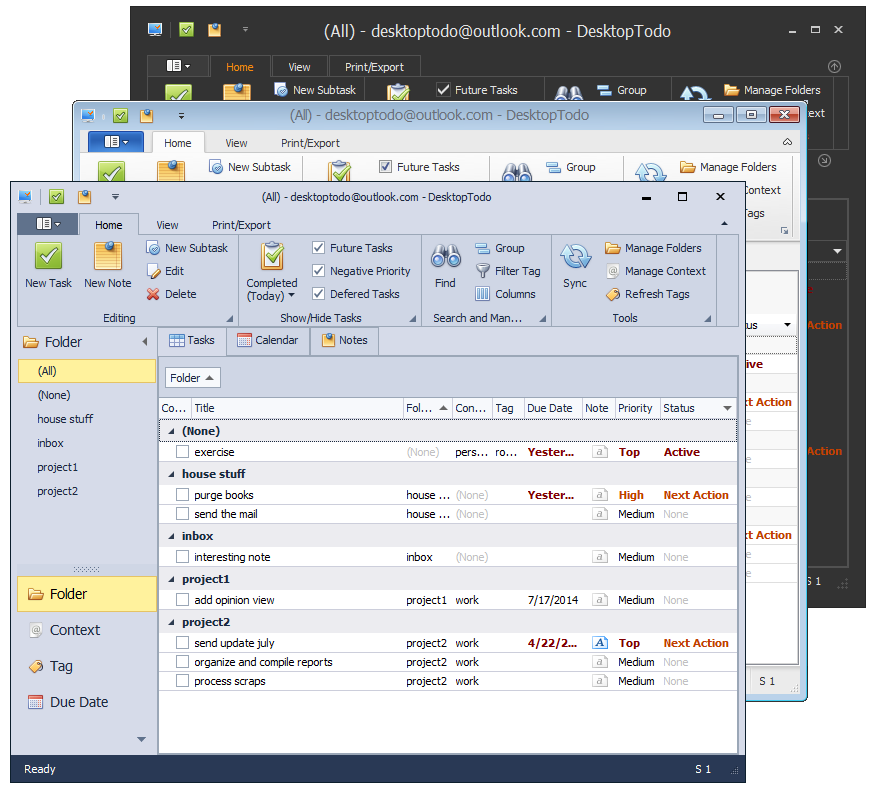
Task: Select (None) folder in sidebar
Action: tap(86, 395)
